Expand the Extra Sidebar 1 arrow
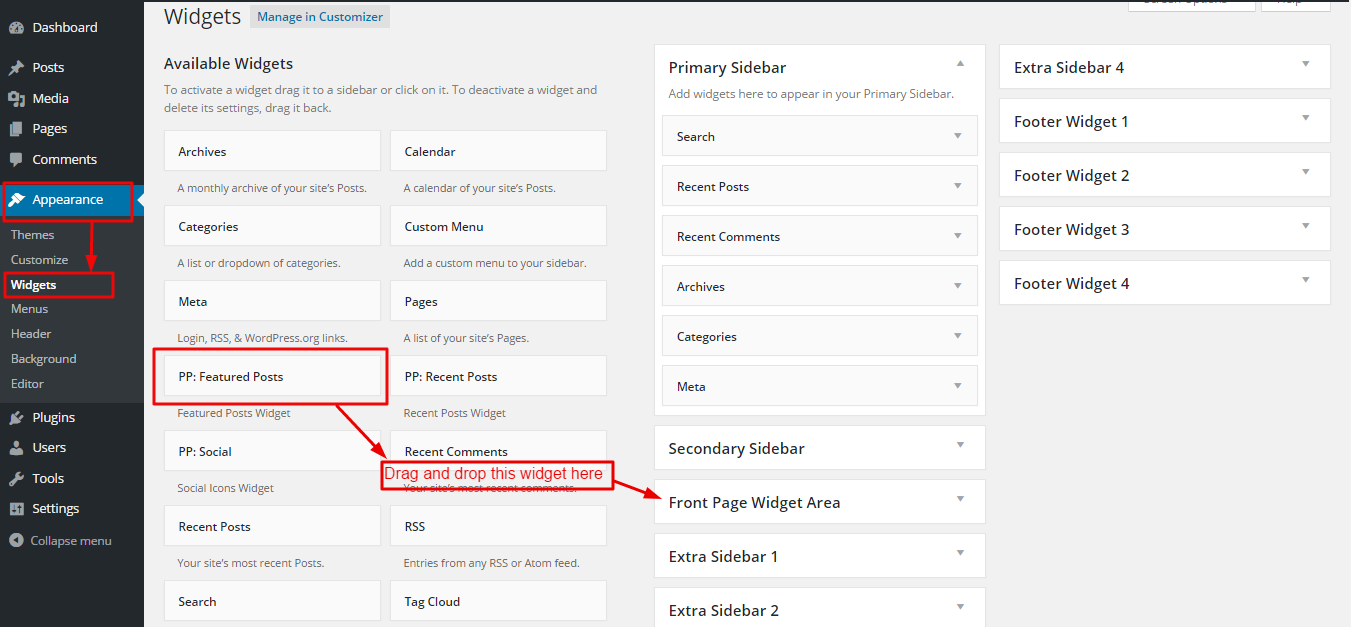 click(960, 553)
